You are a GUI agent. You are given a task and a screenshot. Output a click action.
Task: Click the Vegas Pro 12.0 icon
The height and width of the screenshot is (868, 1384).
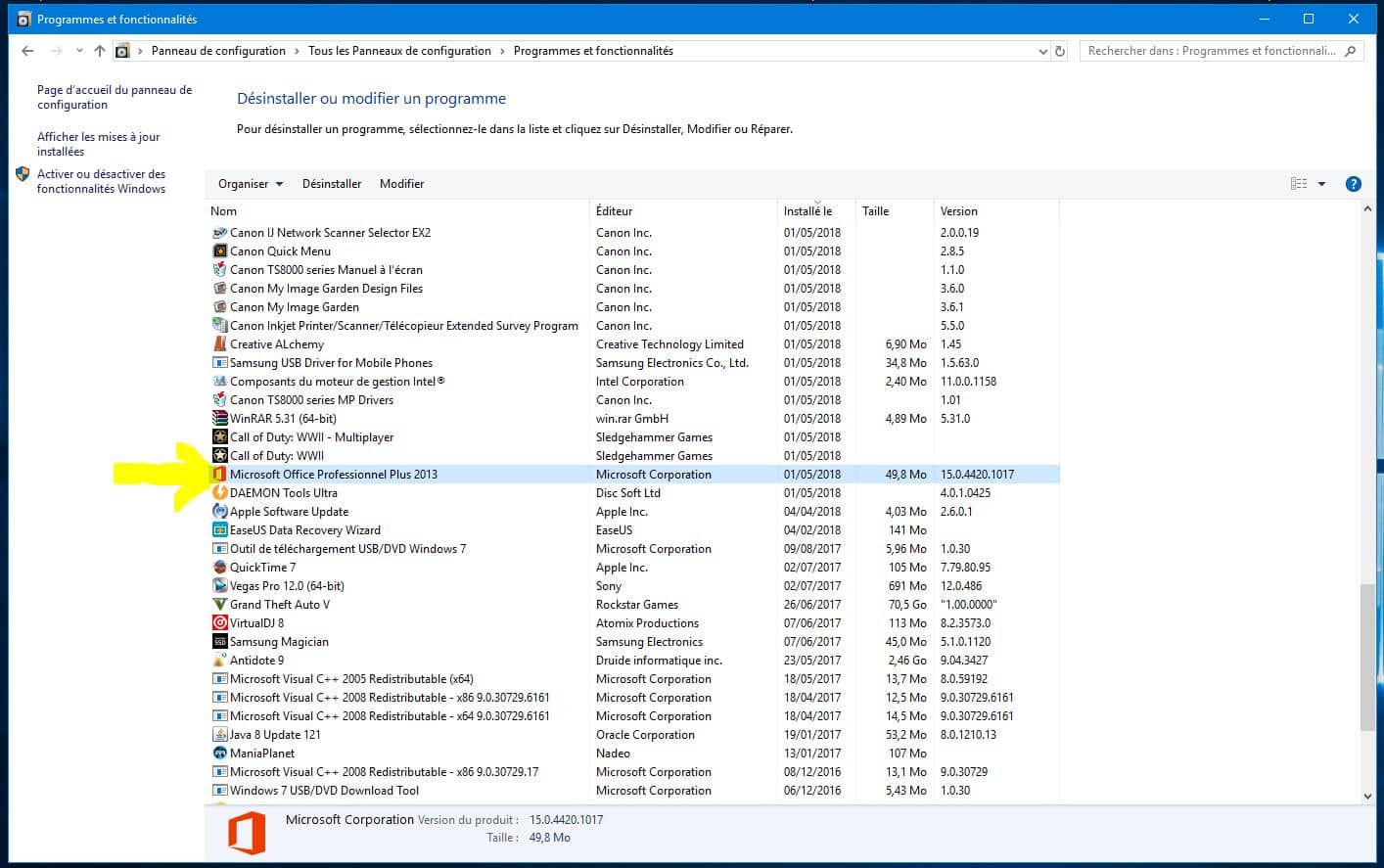(220, 585)
